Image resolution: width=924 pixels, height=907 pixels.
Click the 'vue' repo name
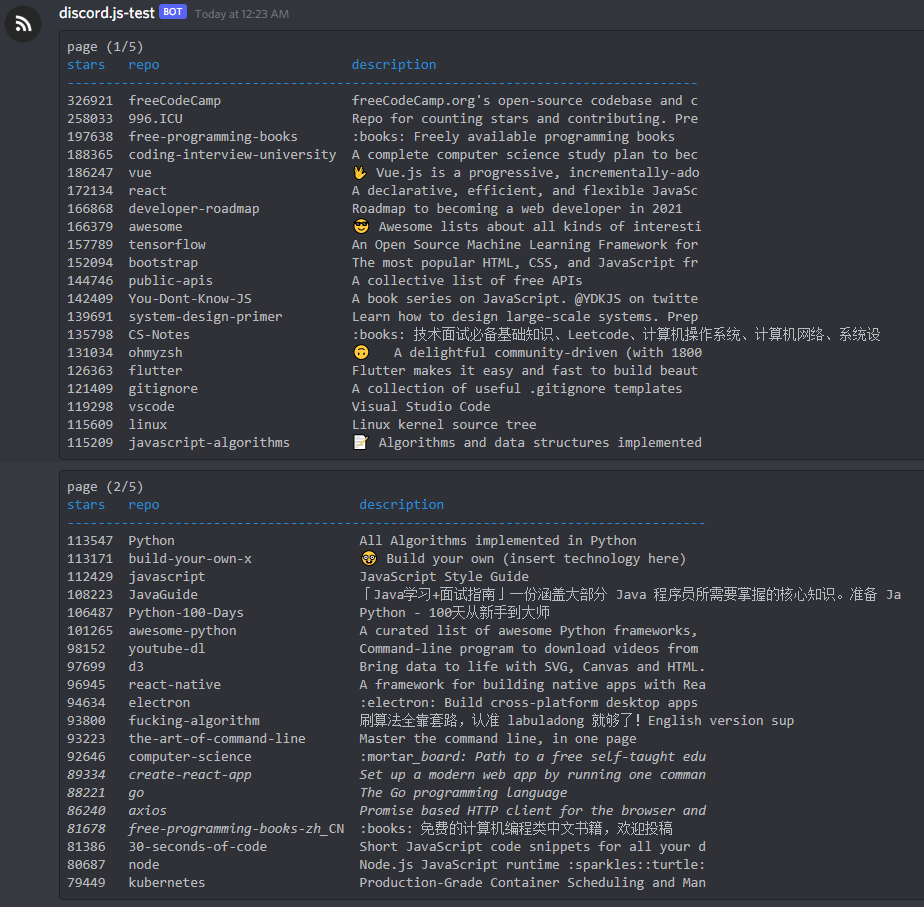click(140, 173)
